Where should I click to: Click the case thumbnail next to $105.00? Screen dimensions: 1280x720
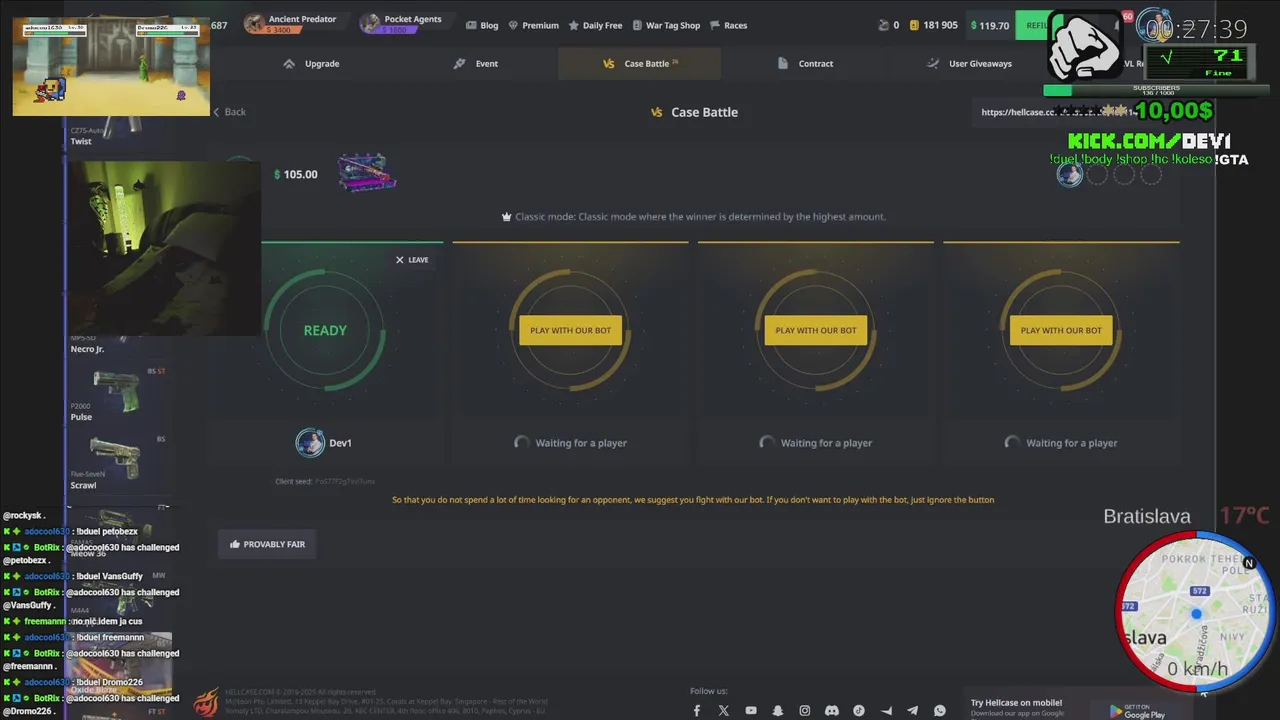[367, 172]
